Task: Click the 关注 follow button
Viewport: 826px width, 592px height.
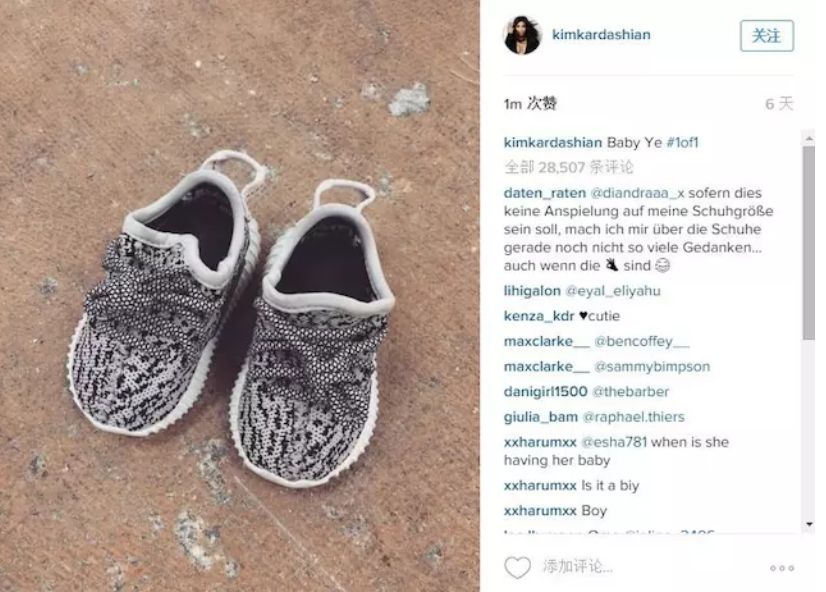Action: 766,36
